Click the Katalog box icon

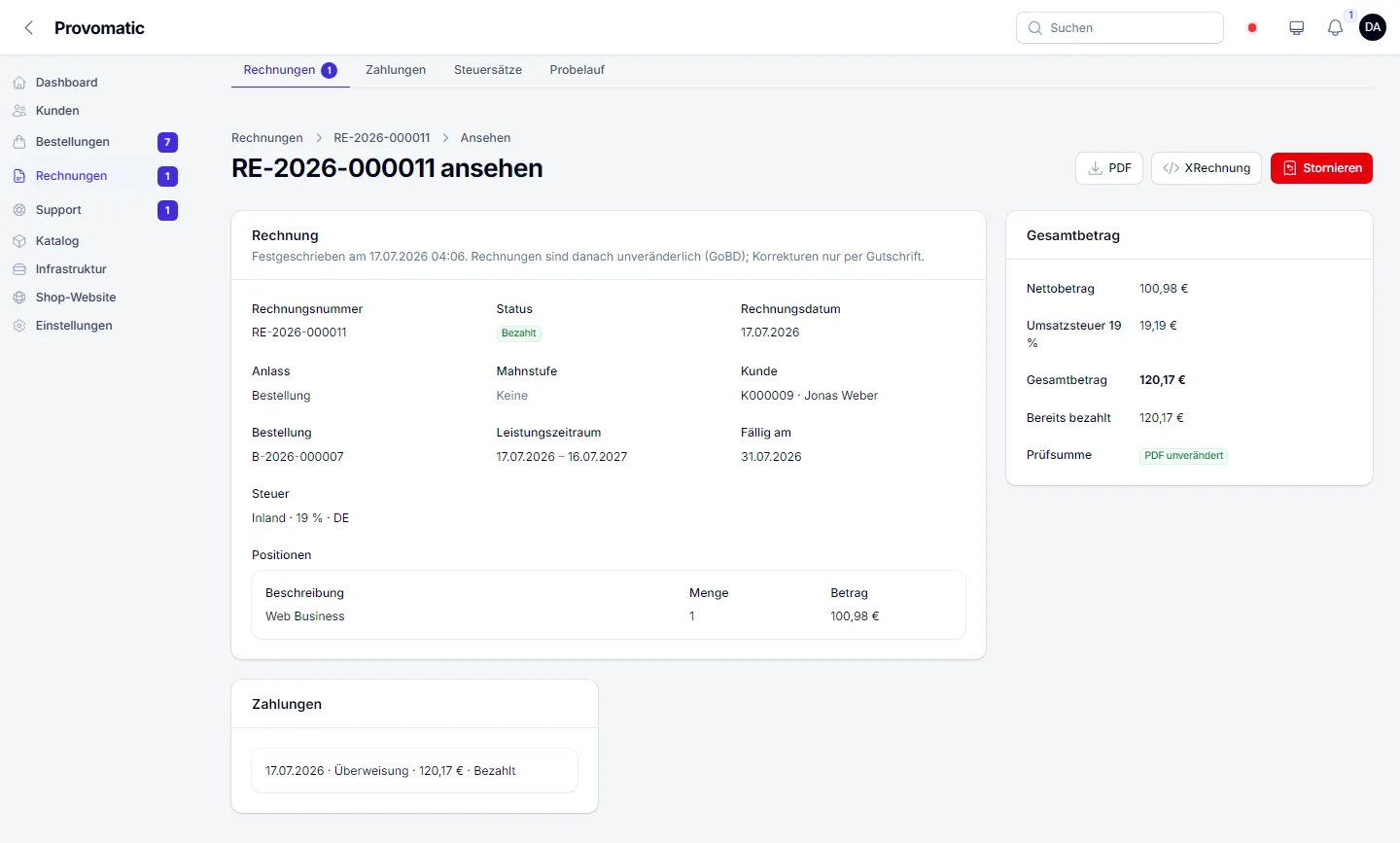point(19,241)
